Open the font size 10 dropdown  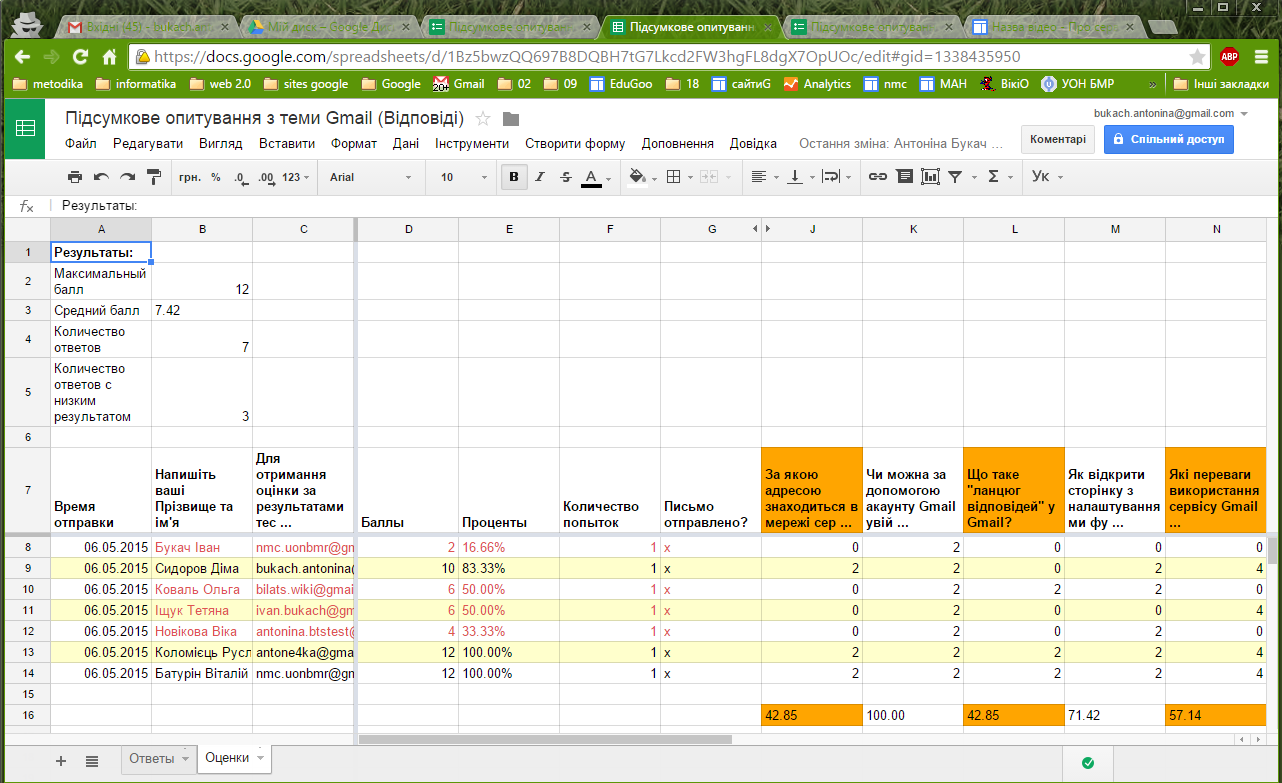(x=462, y=177)
